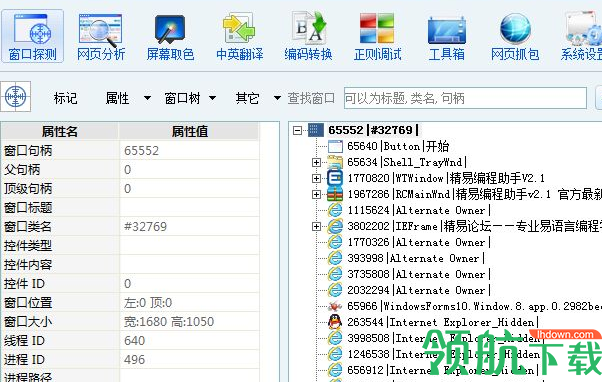Click the folder icon beside 65634 Shell_TrayWnd
Image resolution: width=602 pixels, height=382 pixels.
(x=335, y=162)
